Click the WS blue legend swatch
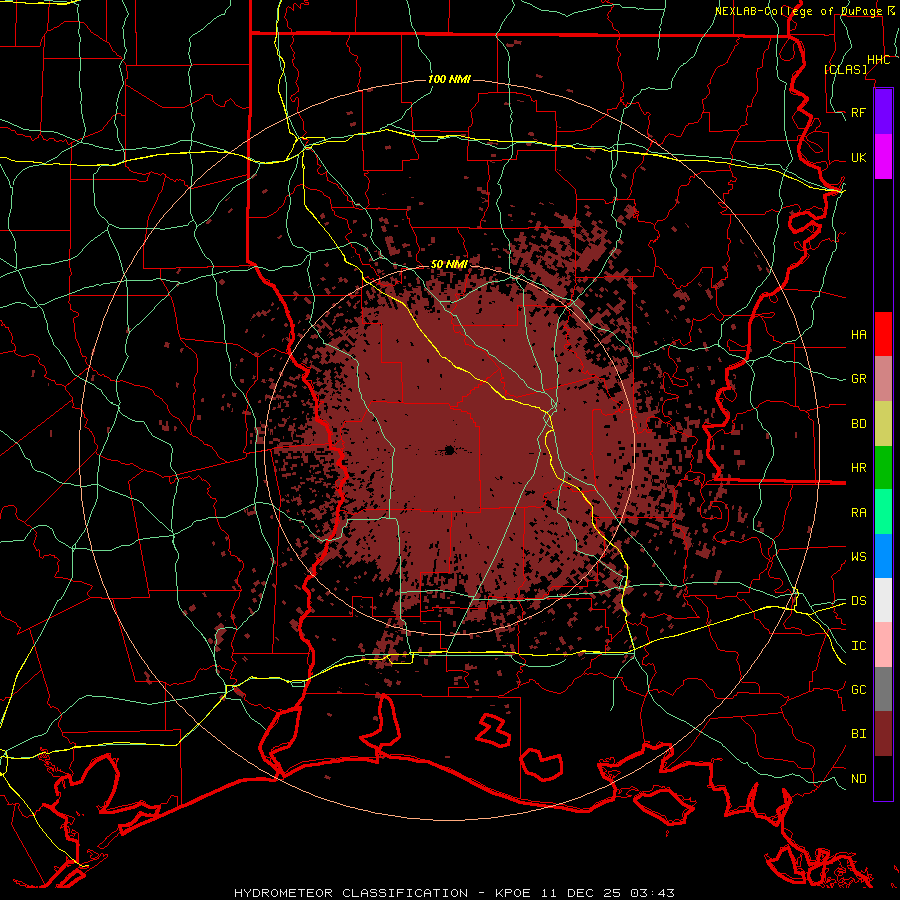Image resolution: width=900 pixels, height=900 pixels. [883, 556]
